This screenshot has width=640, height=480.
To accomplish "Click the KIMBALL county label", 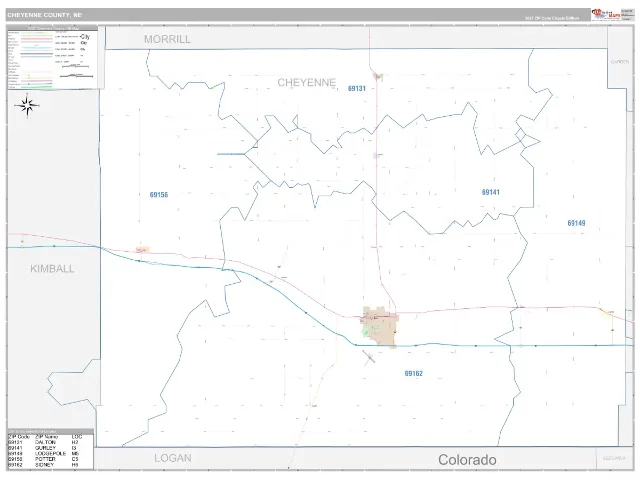I will [x=52, y=269].
